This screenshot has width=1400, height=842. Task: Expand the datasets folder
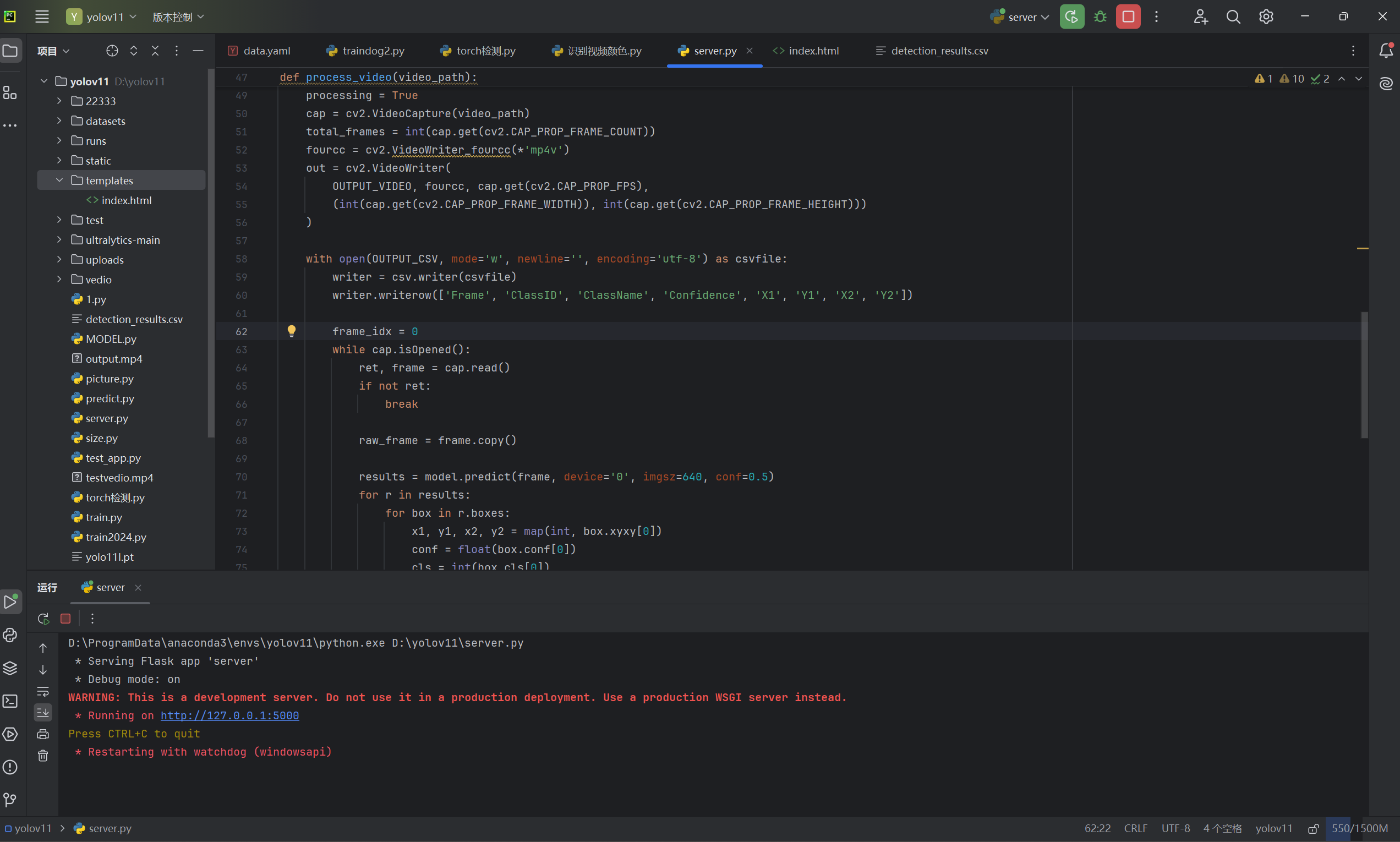tap(59, 121)
